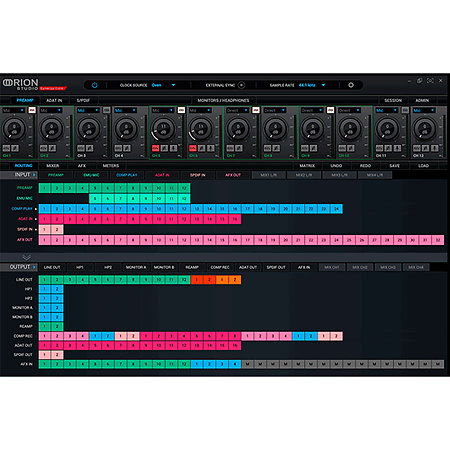The height and width of the screenshot is (450, 450).
Task: Click the phase invert icon on CH 6
Action: click(202, 148)
